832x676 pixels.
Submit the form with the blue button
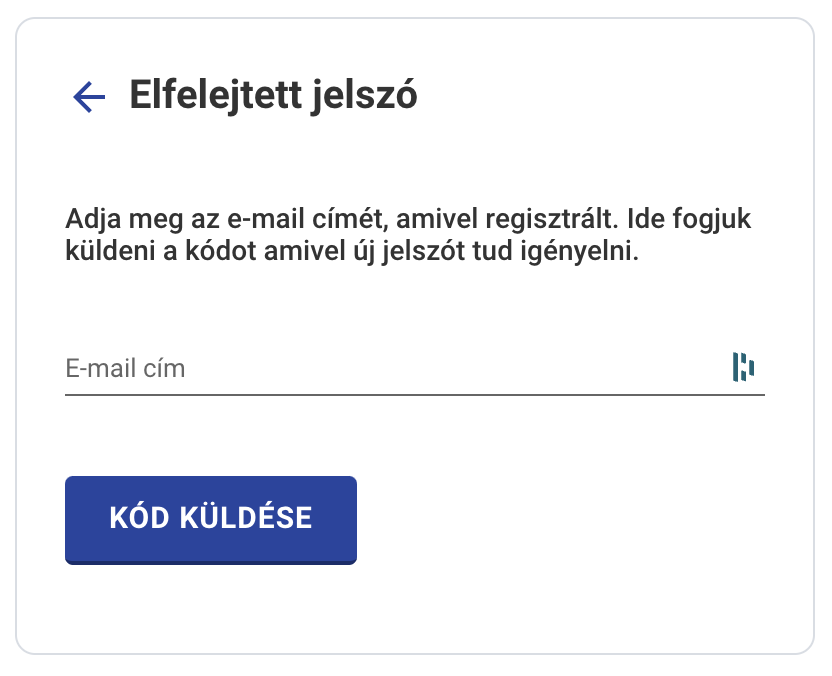210,518
